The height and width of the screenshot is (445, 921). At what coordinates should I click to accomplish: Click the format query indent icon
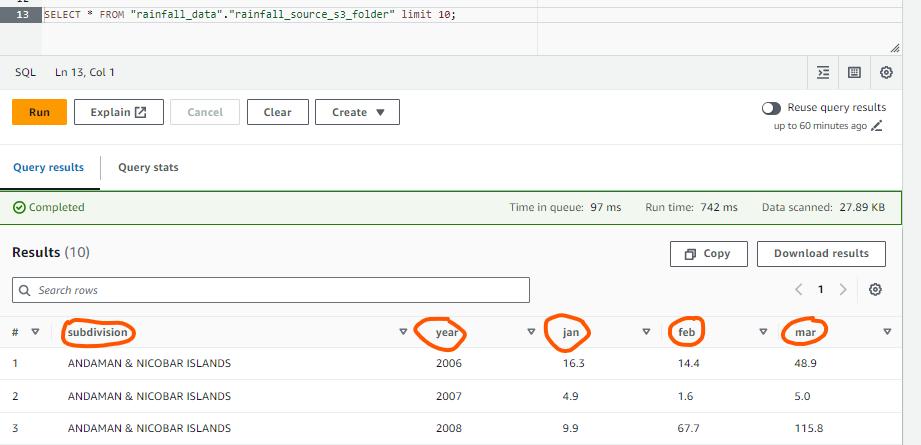coord(823,72)
